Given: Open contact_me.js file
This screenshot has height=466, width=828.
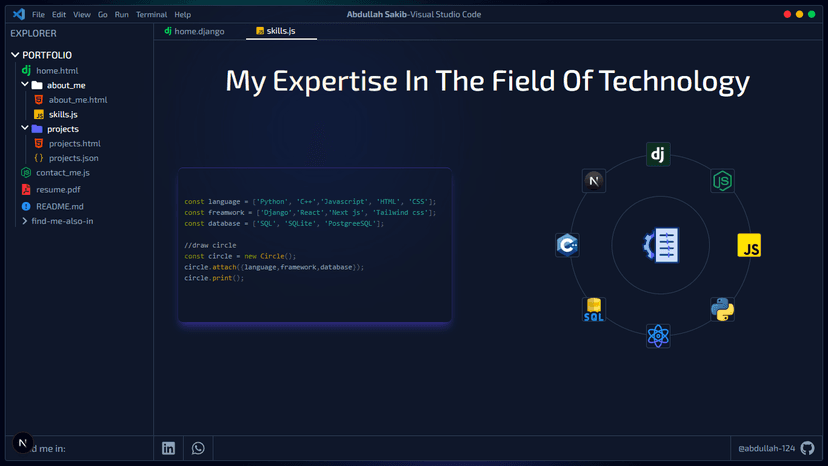Looking at the screenshot, I should click(63, 173).
